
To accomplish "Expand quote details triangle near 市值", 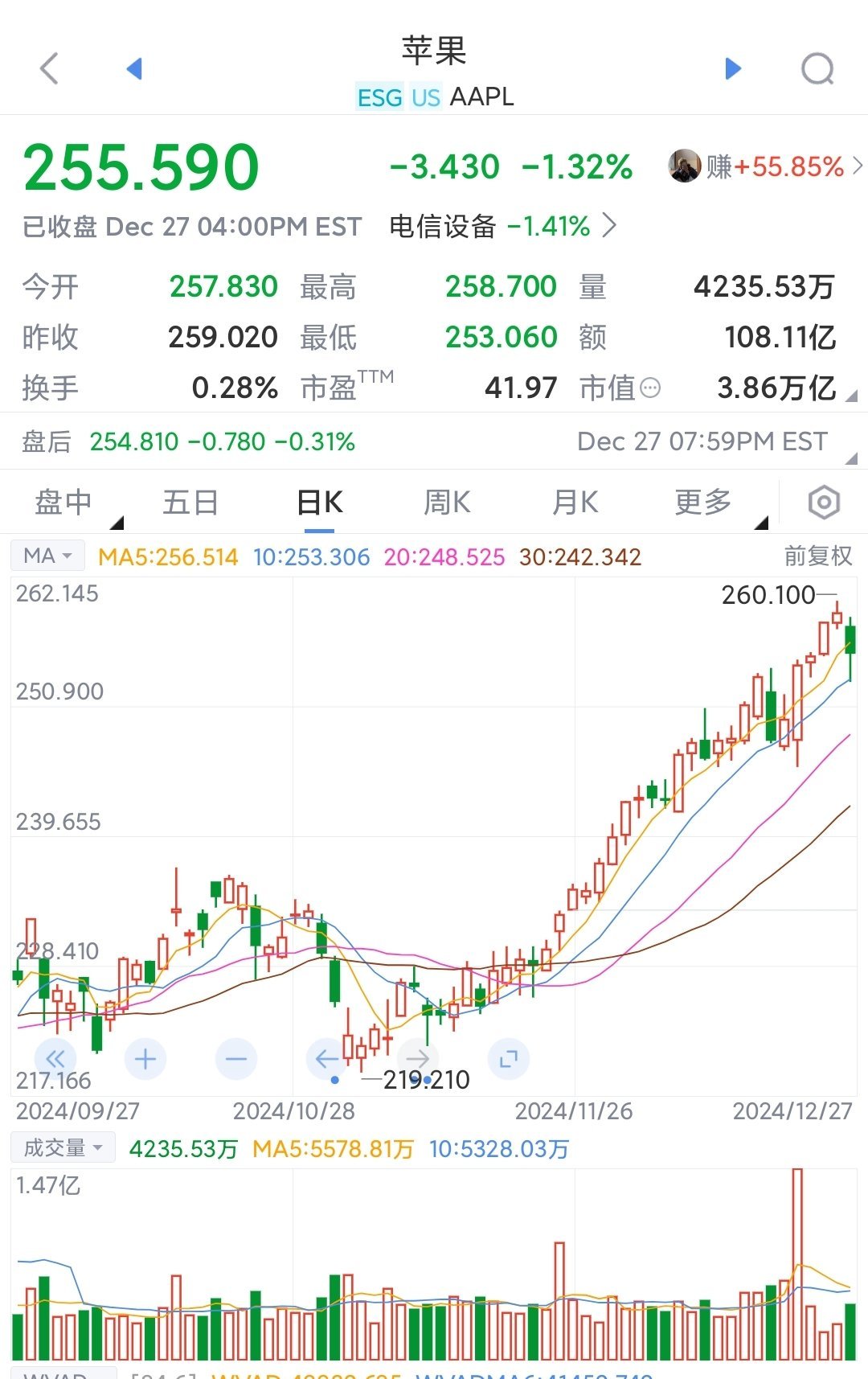I will pyautogui.click(x=851, y=396).
